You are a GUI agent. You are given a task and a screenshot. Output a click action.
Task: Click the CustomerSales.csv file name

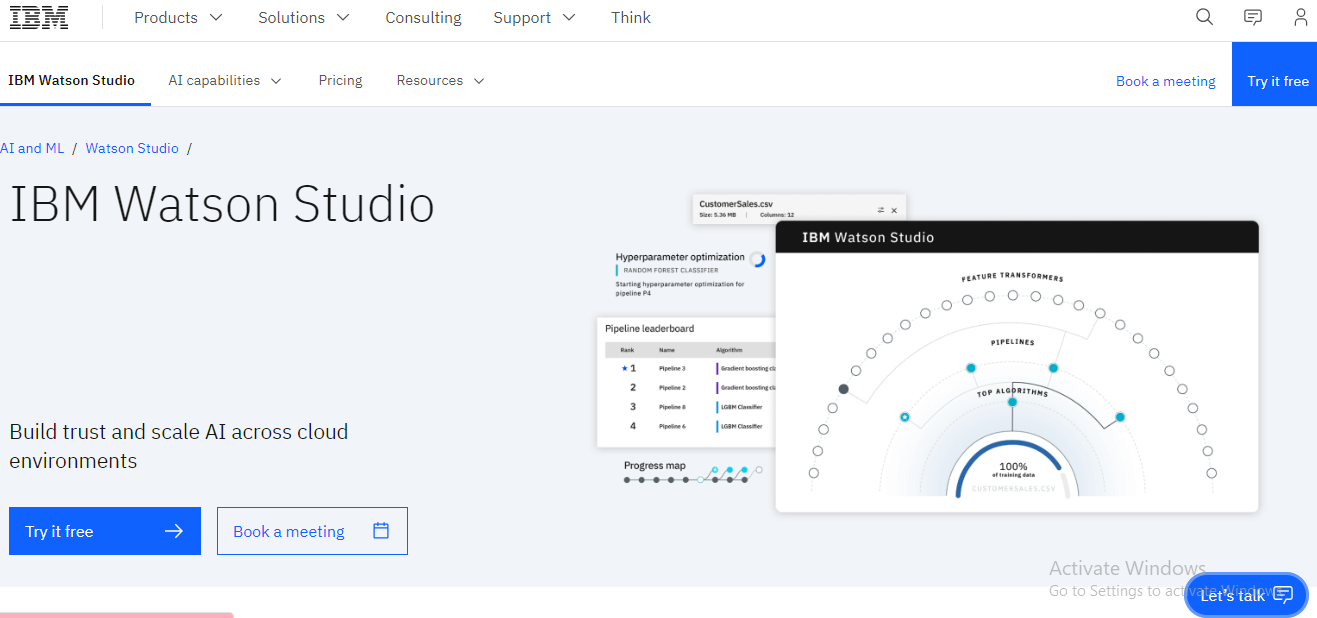click(736, 204)
